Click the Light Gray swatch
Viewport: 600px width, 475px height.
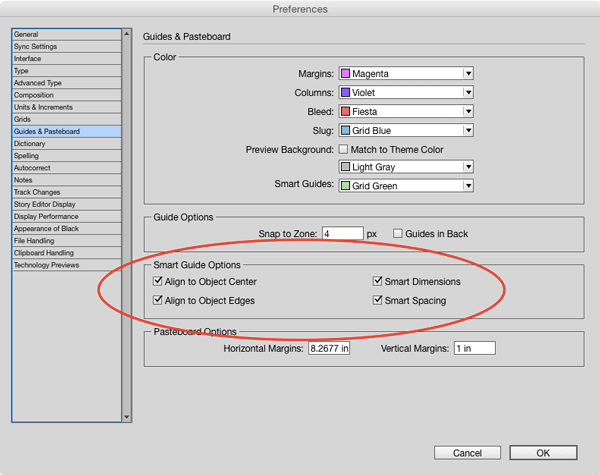click(345, 166)
